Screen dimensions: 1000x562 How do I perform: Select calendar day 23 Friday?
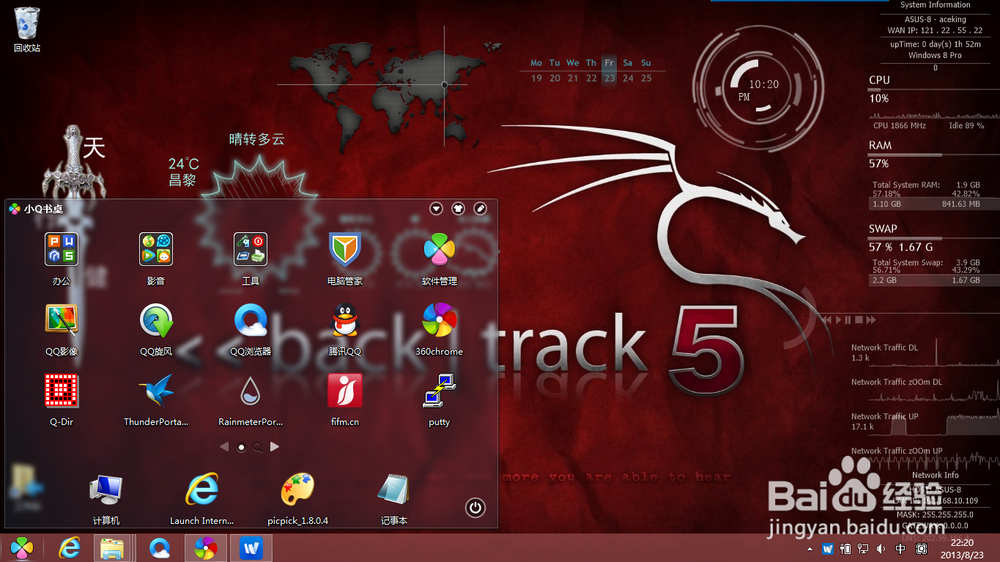[x=610, y=78]
